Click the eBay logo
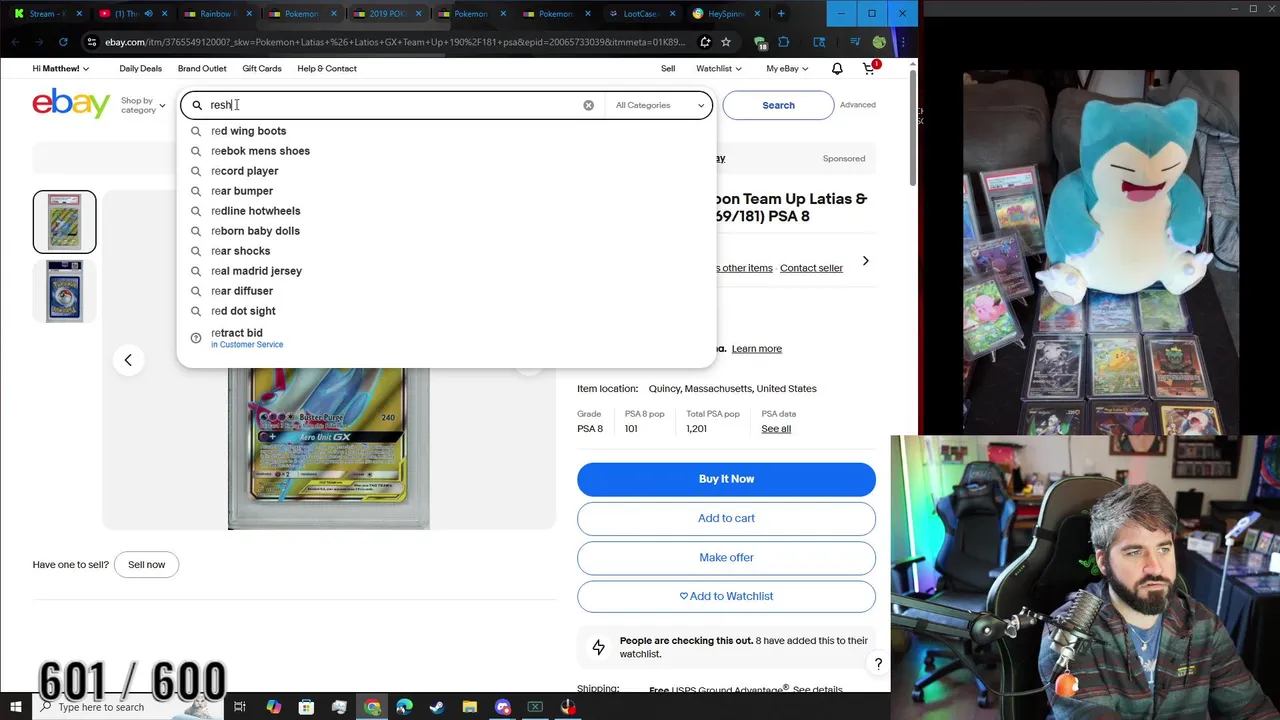This screenshot has width=1280, height=720. tap(71, 103)
